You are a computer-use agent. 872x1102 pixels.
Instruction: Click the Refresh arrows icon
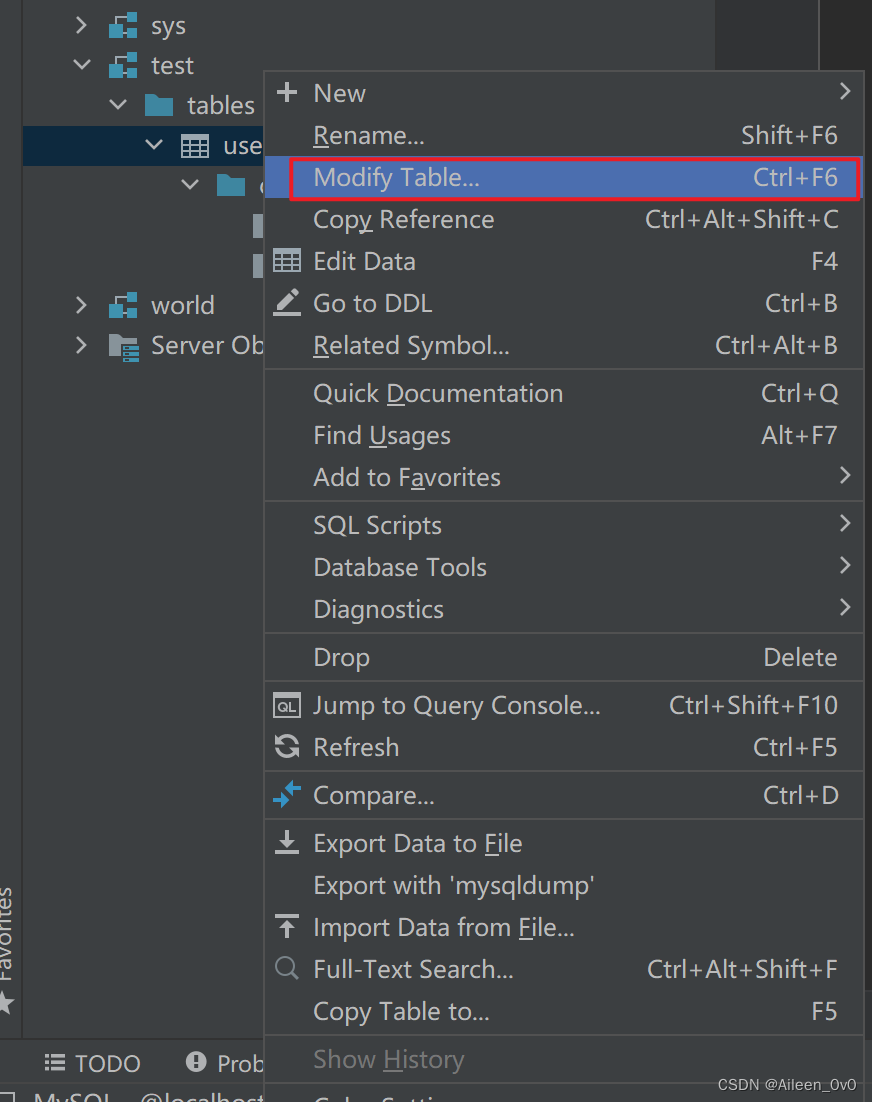(287, 747)
